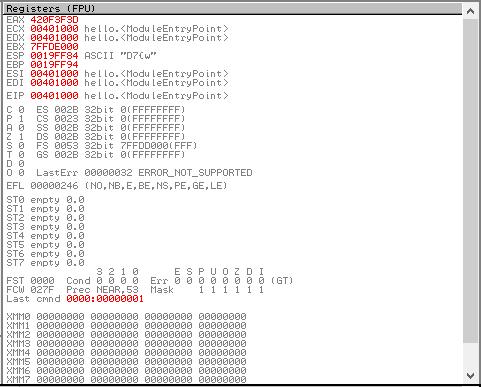Click the (GT) FPU condition text

tap(282, 281)
